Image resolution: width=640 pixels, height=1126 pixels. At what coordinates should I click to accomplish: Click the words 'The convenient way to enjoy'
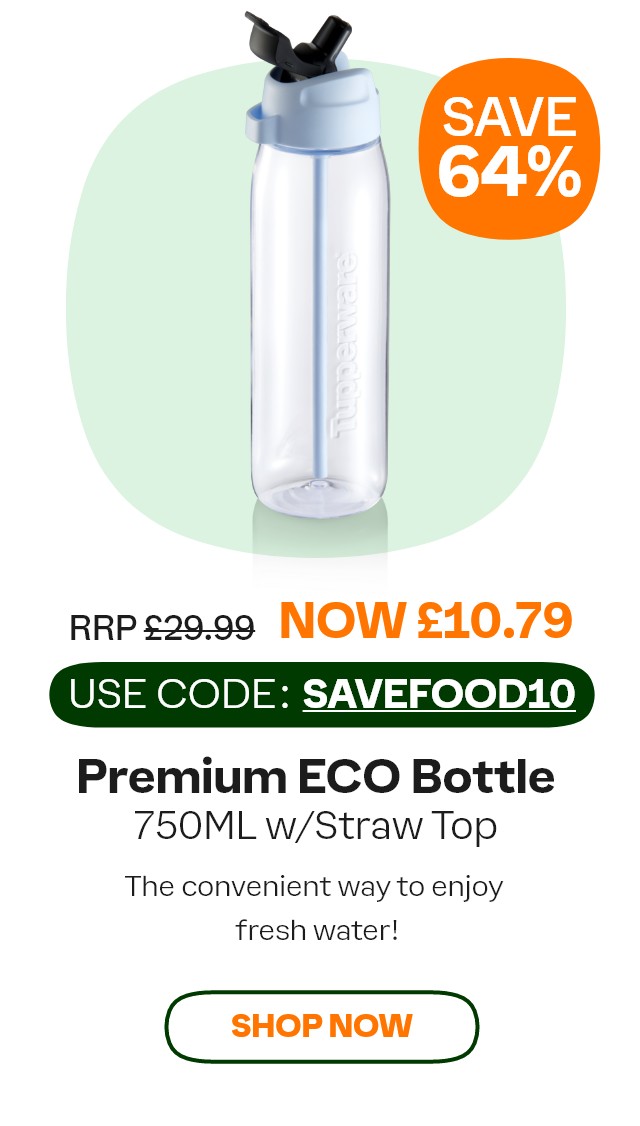314,888
